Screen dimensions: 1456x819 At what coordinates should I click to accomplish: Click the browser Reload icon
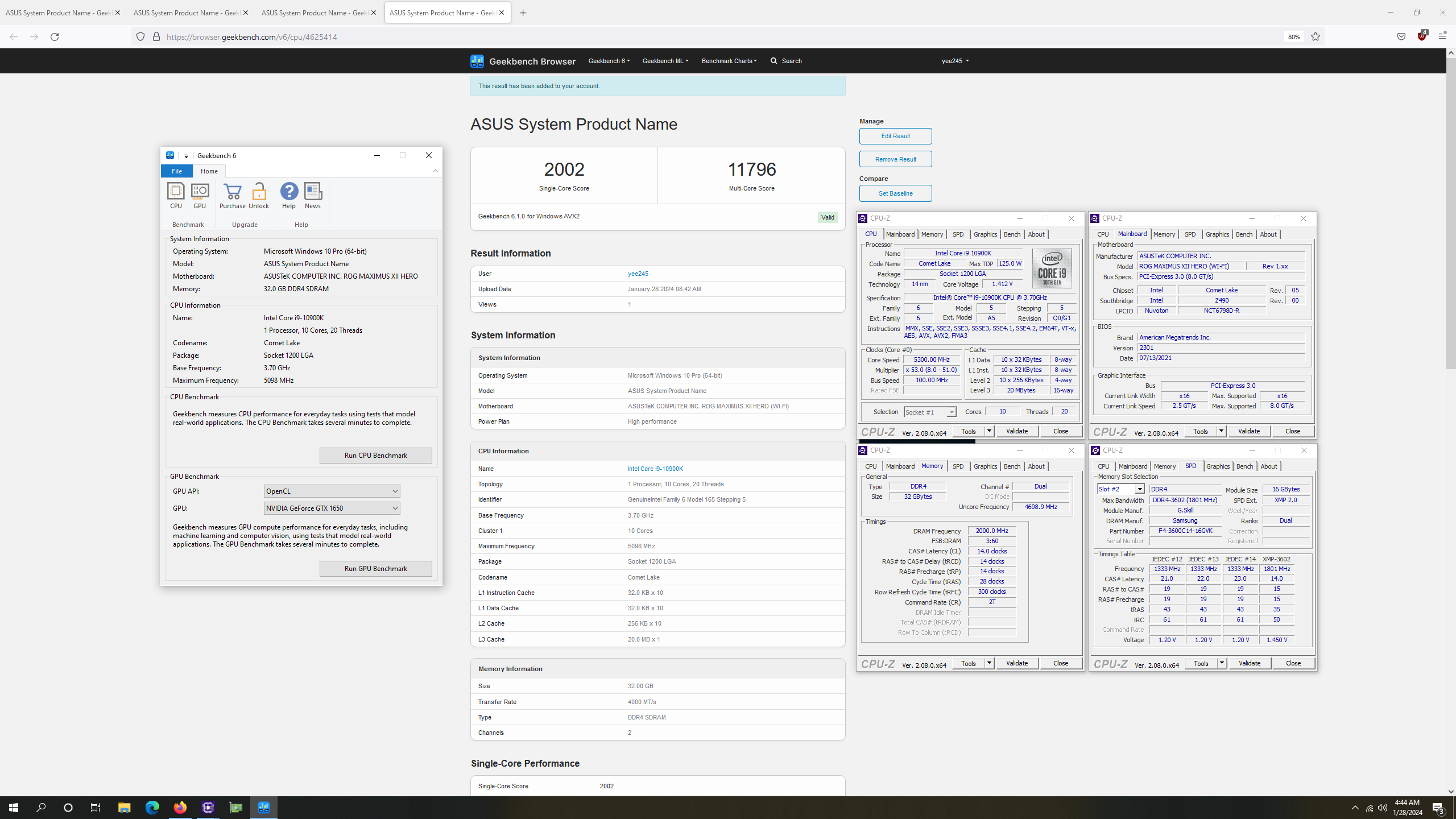pos(55,37)
